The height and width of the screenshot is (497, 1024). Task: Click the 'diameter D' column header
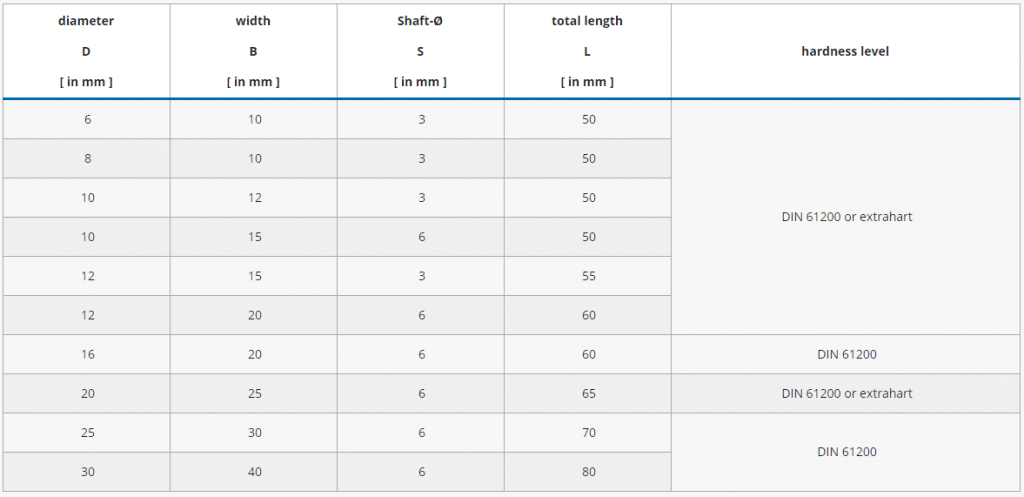pos(88,51)
